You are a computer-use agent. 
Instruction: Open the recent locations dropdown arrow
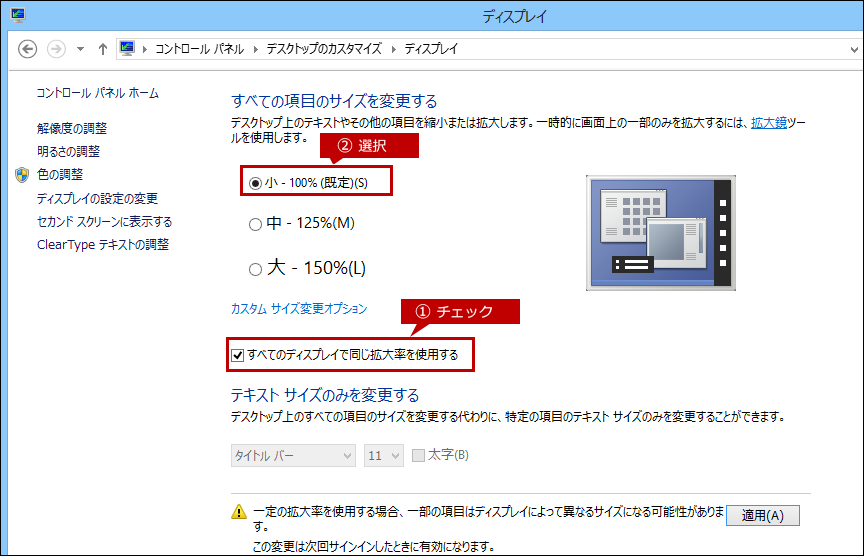click(x=80, y=49)
